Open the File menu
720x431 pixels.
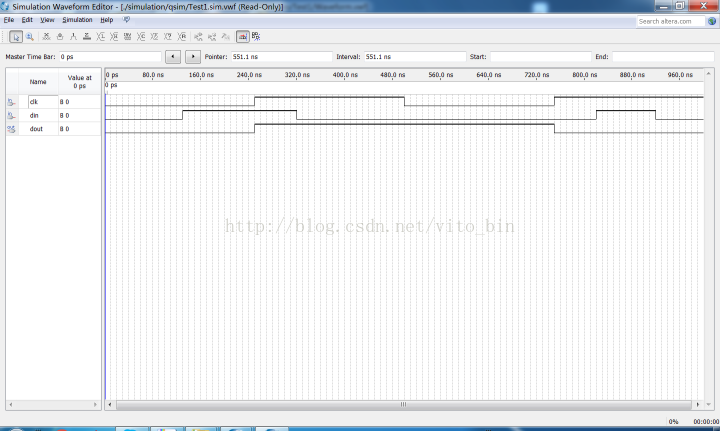click(9, 20)
